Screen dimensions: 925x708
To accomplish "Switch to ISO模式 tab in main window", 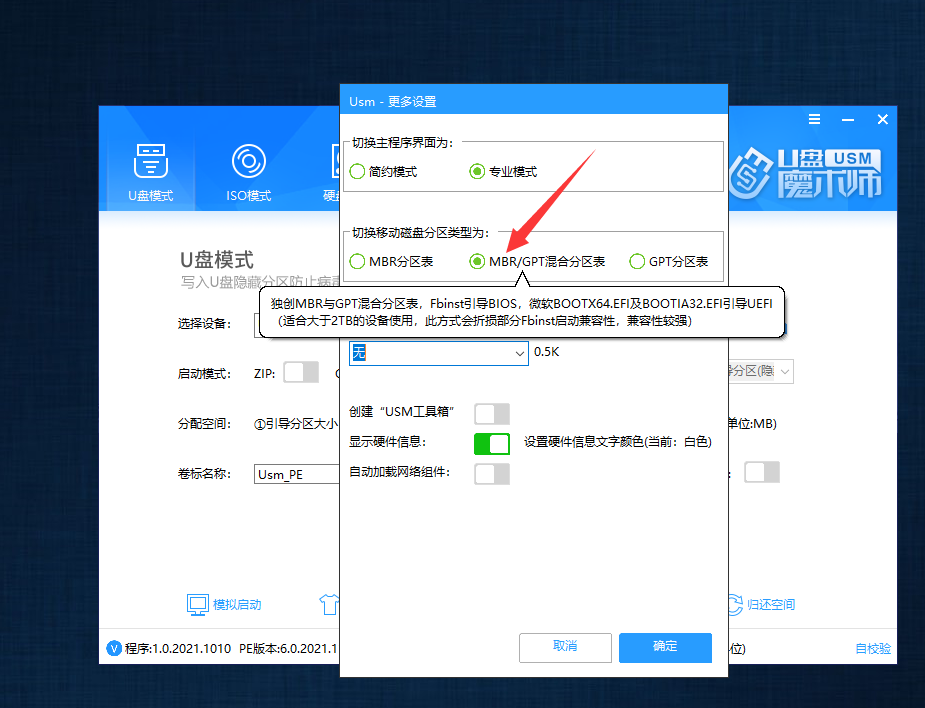I will (x=248, y=172).
